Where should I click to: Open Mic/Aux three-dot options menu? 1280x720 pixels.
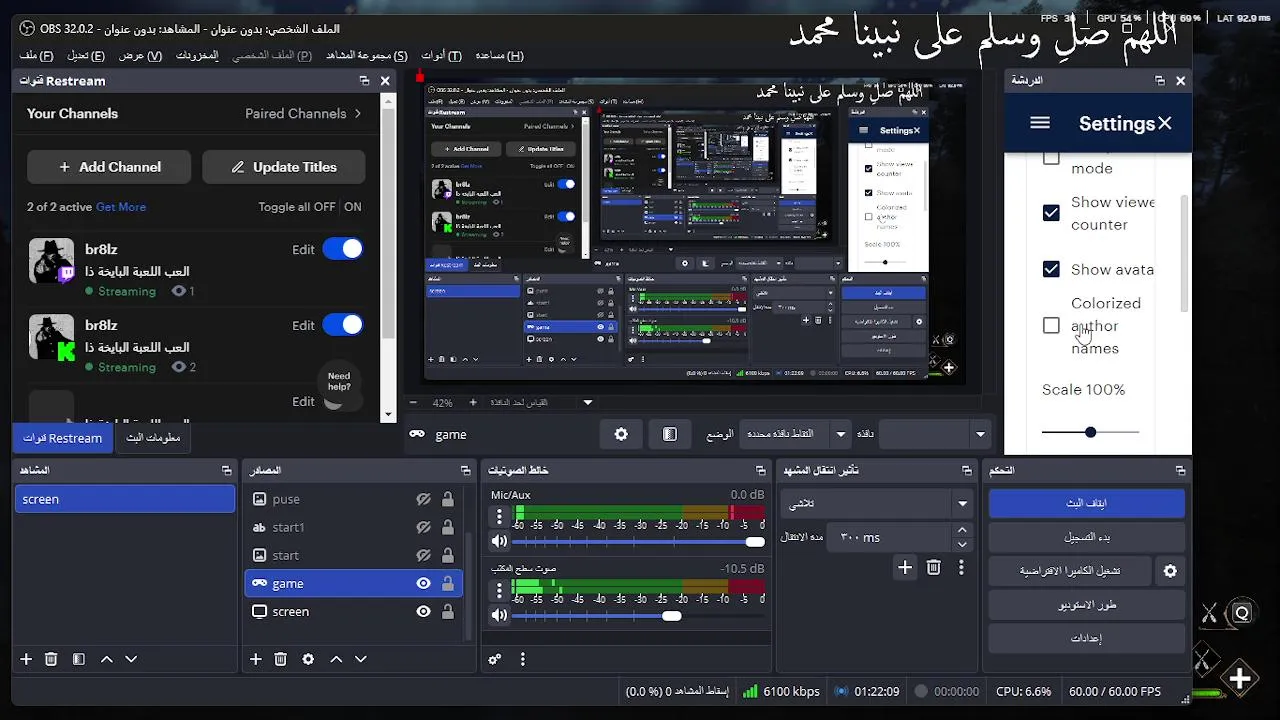click(x=499, y=517)
